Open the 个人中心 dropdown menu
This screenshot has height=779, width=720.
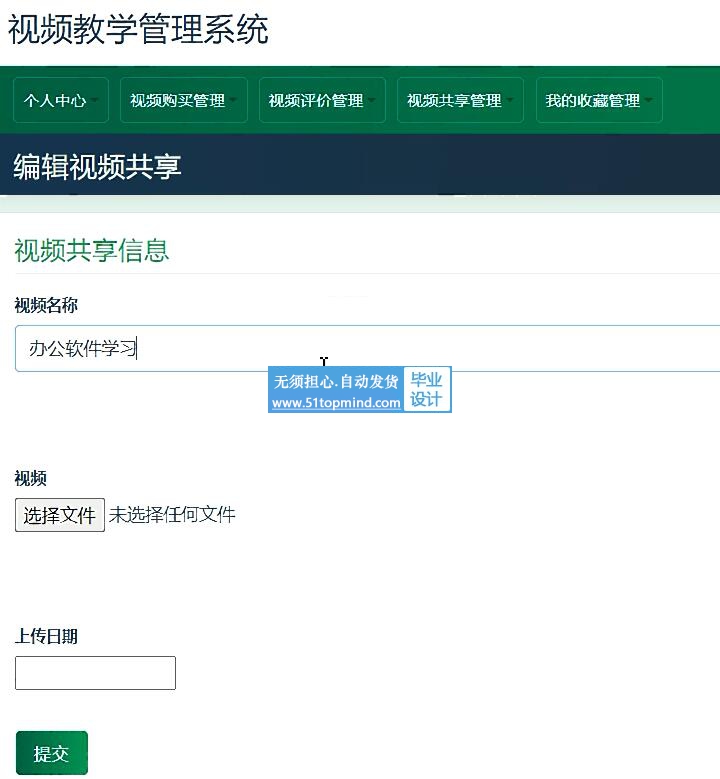pos(61,100)
